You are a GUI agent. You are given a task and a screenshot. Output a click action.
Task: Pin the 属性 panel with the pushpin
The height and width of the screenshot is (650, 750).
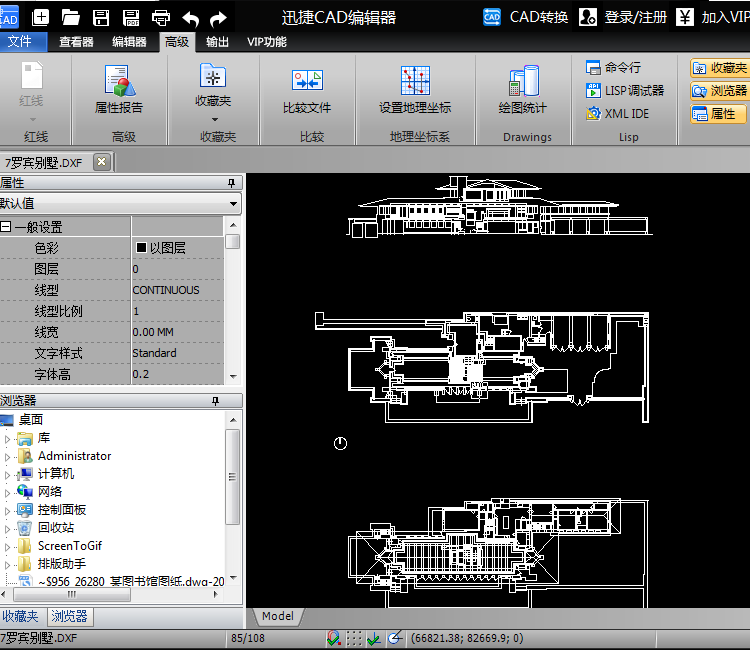click(x=232, y=183)
